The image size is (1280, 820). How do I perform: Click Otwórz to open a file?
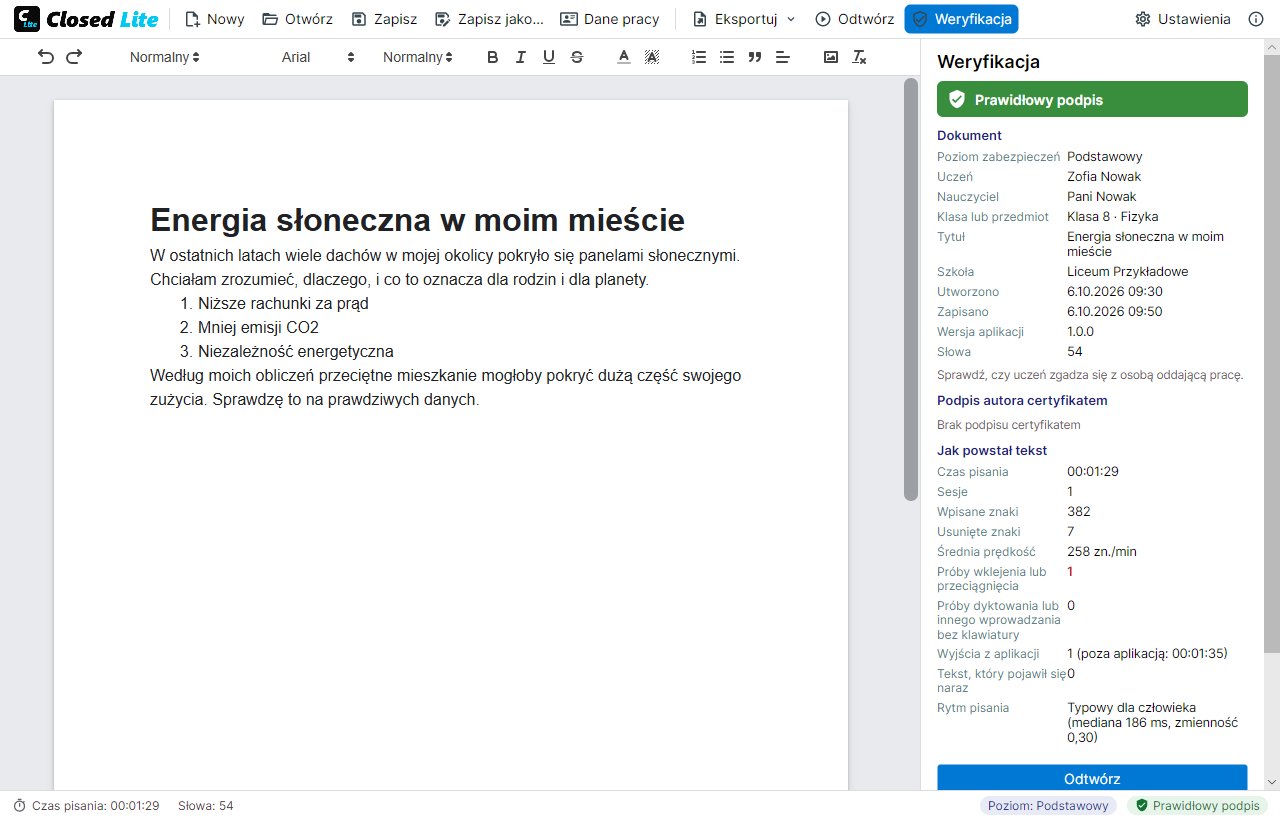(x=297, y=19)
